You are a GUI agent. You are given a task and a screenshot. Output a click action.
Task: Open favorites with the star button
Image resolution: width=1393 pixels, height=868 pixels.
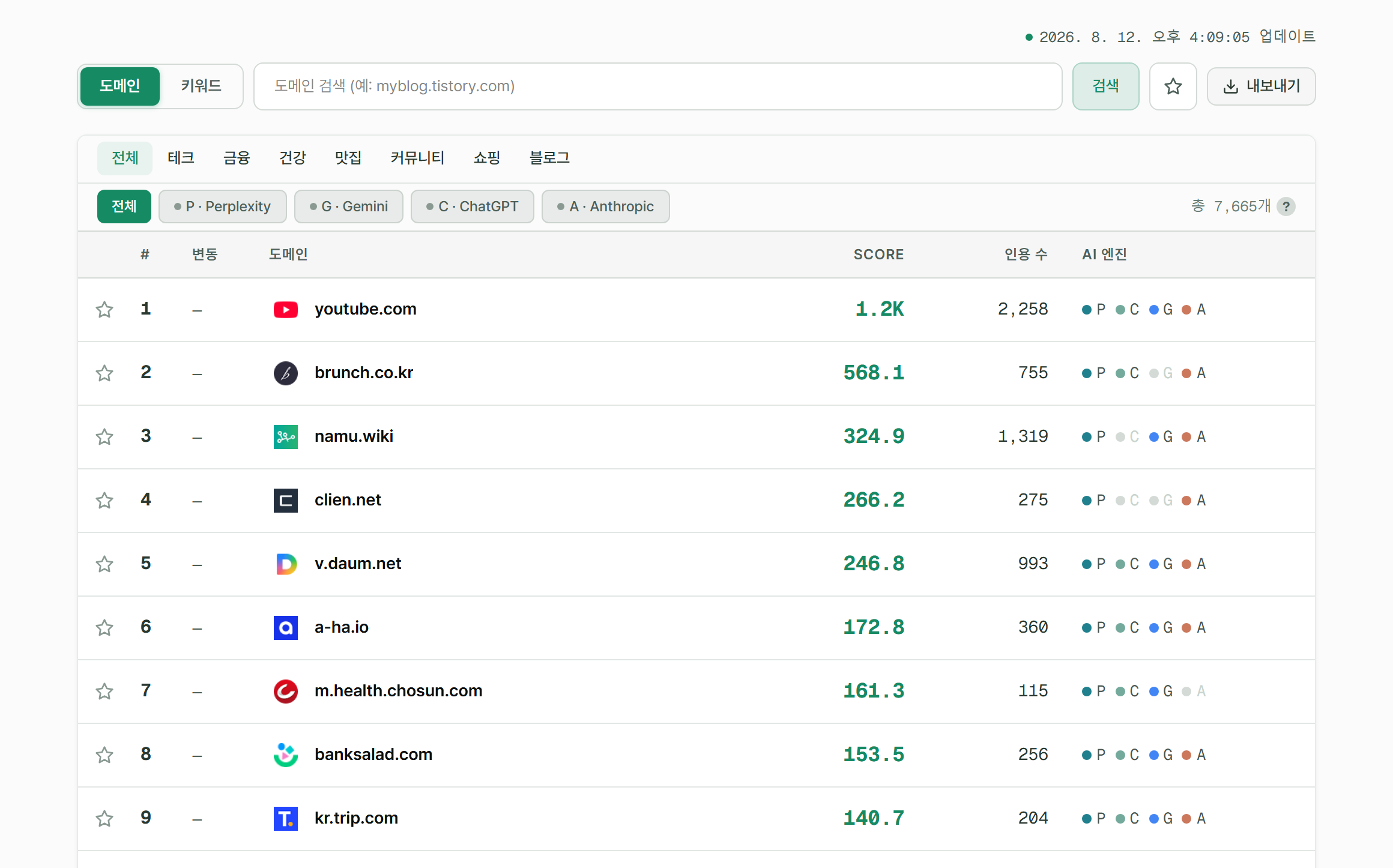pyautogui.click(x=1173, y=86)
